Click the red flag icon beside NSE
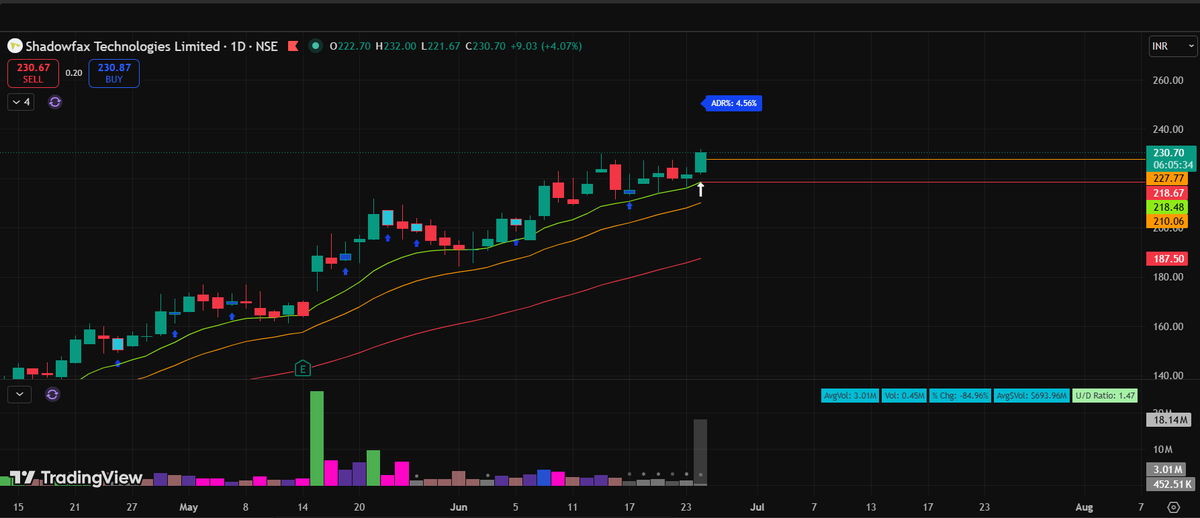1200x518 pixels. click(x=293, y=46)
